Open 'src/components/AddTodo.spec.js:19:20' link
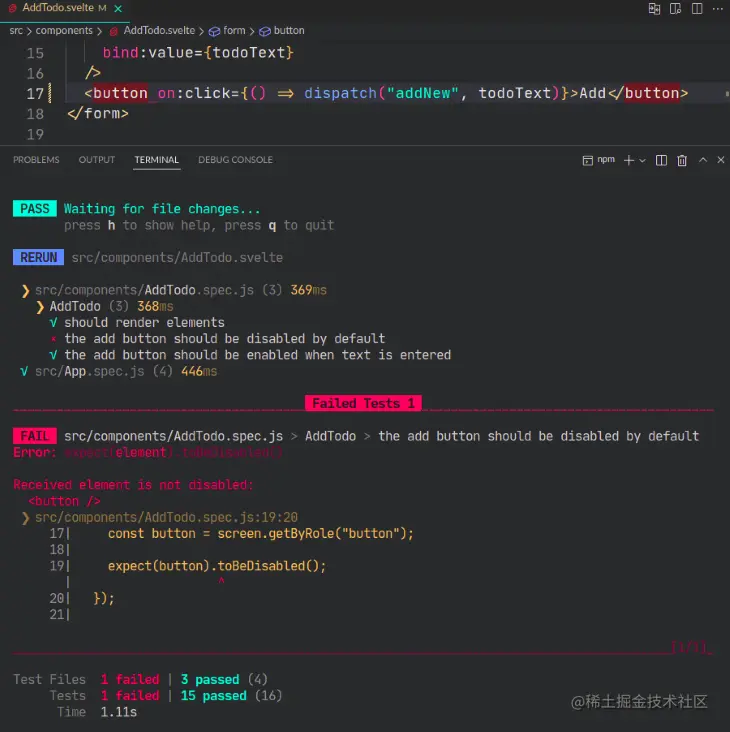730x732 pixels. click(x=166, y=518)
